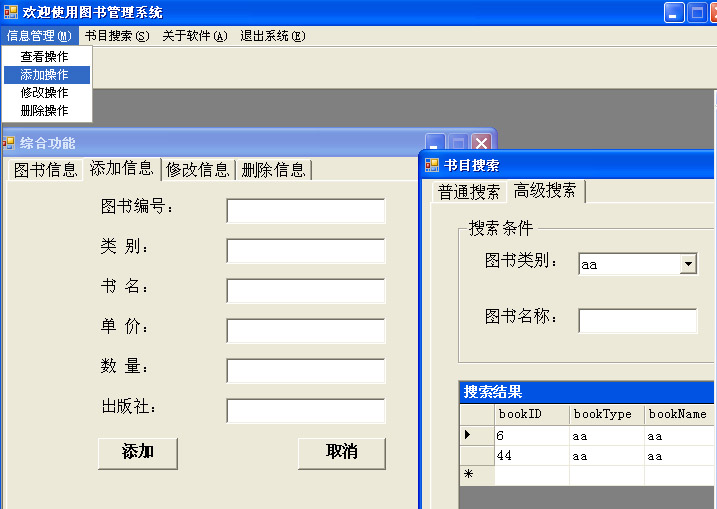The image size is (717, 509).
Task: Switch to the 普通搜索 tab
Action: (x=469, y=192)
